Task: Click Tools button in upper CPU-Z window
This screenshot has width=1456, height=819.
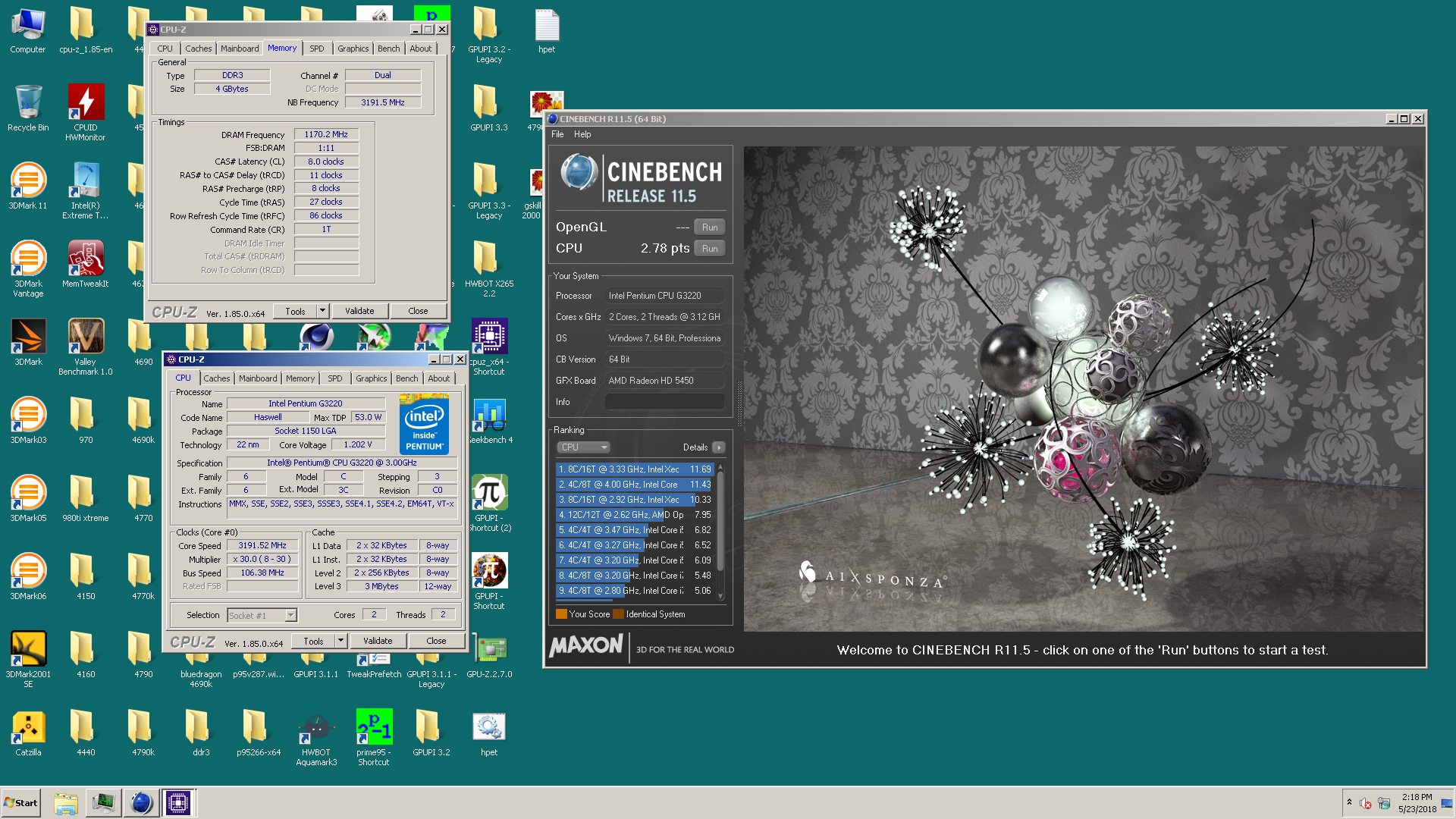Action: click(295, 311)
